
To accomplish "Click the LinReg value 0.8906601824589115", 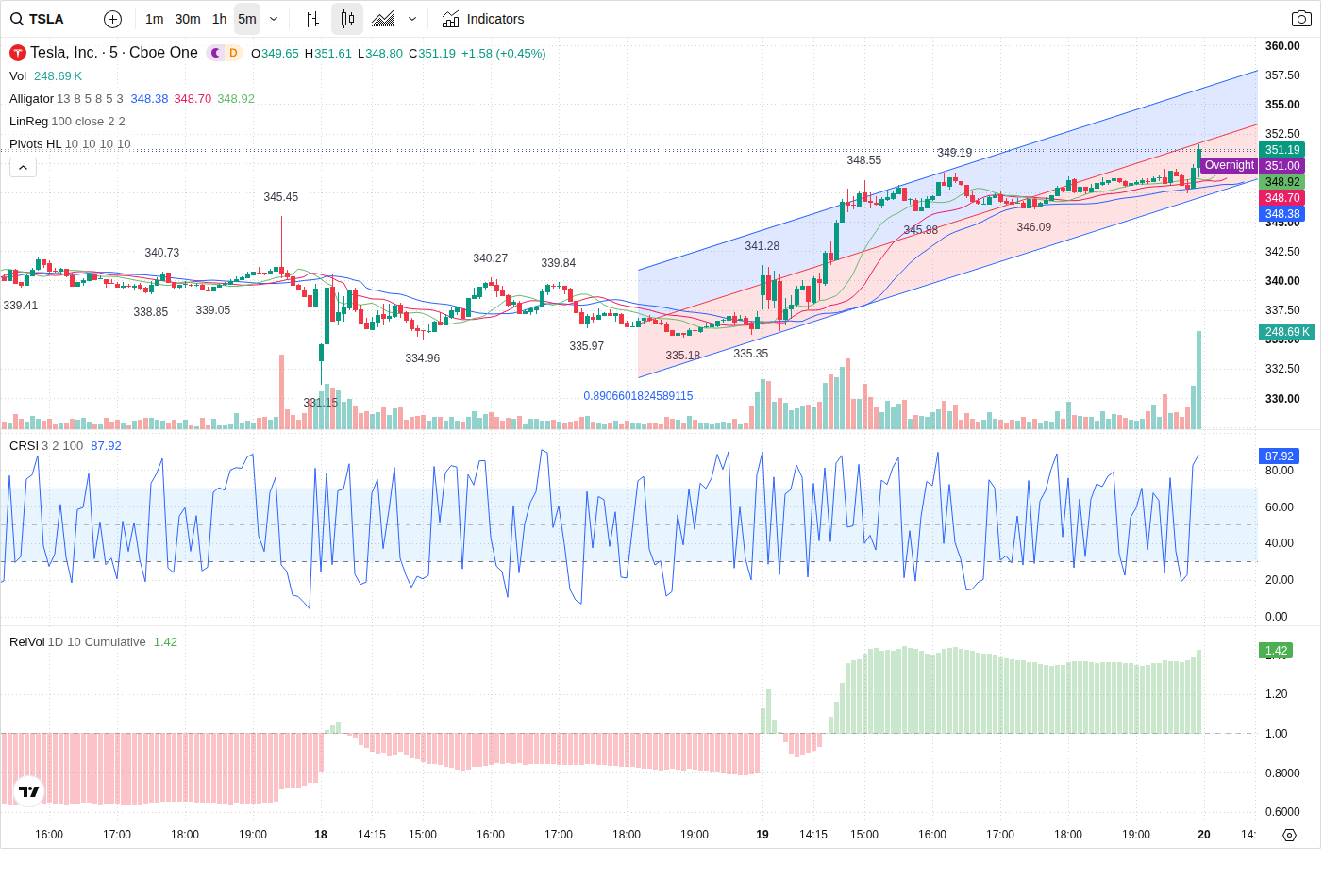I will point(638,396).
